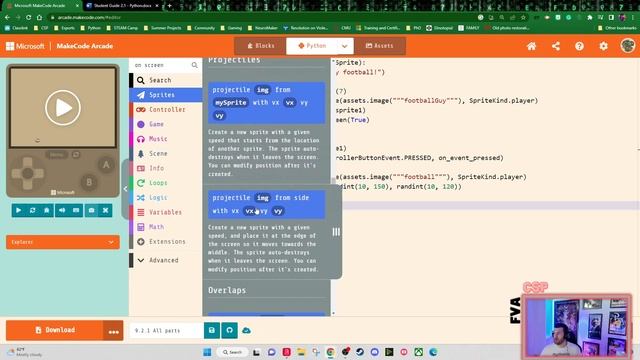Open the help question mark menu
Viewport: 640px width, 360px height.
click(579, 46)
